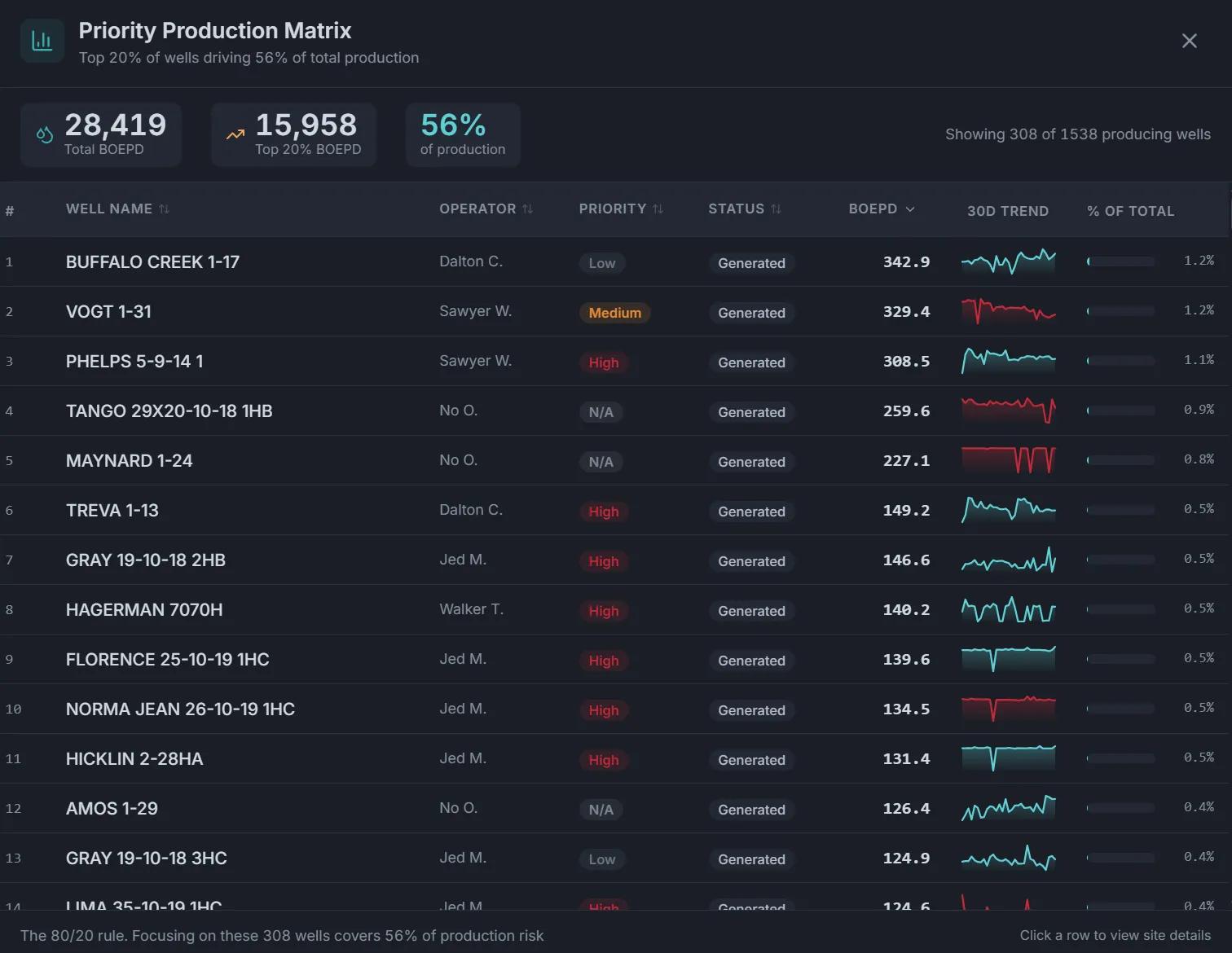Click the 28,419 Total BOEPD stat card
This screenshot has width=1232, height=953.
(x=101, y=134)
